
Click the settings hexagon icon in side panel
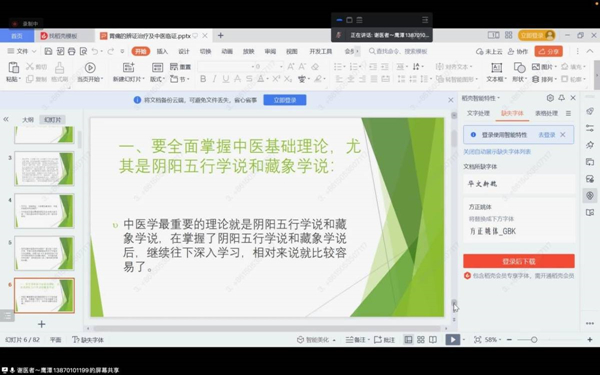tap(550, 98)
